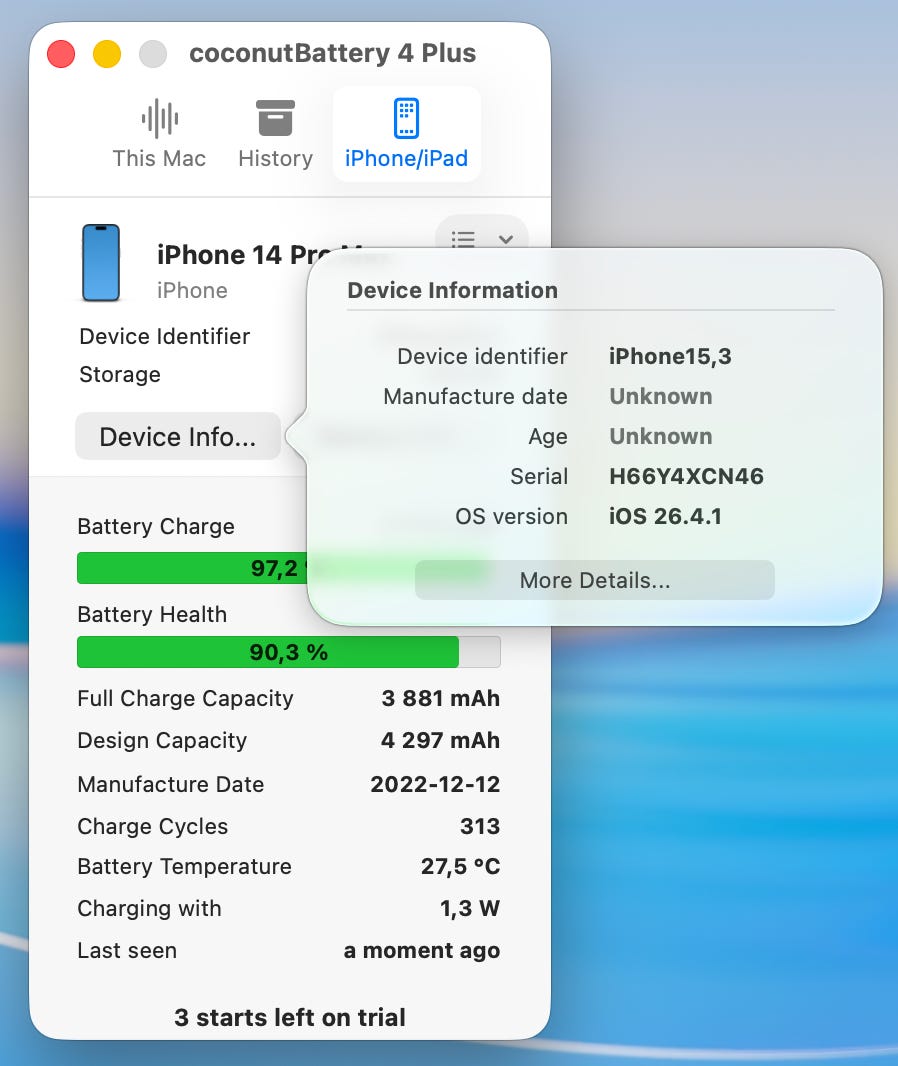This screenshot has width=898, height=1066.
Task: Click the Device Information heading
Action: (x=453, y=290)
